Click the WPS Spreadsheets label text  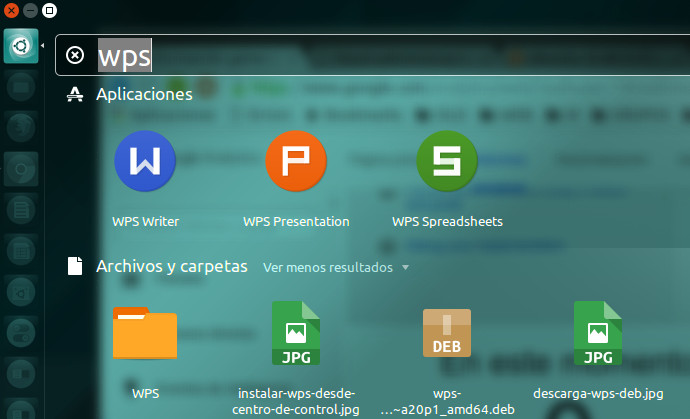pyautogui.click(x=447, y=221)
